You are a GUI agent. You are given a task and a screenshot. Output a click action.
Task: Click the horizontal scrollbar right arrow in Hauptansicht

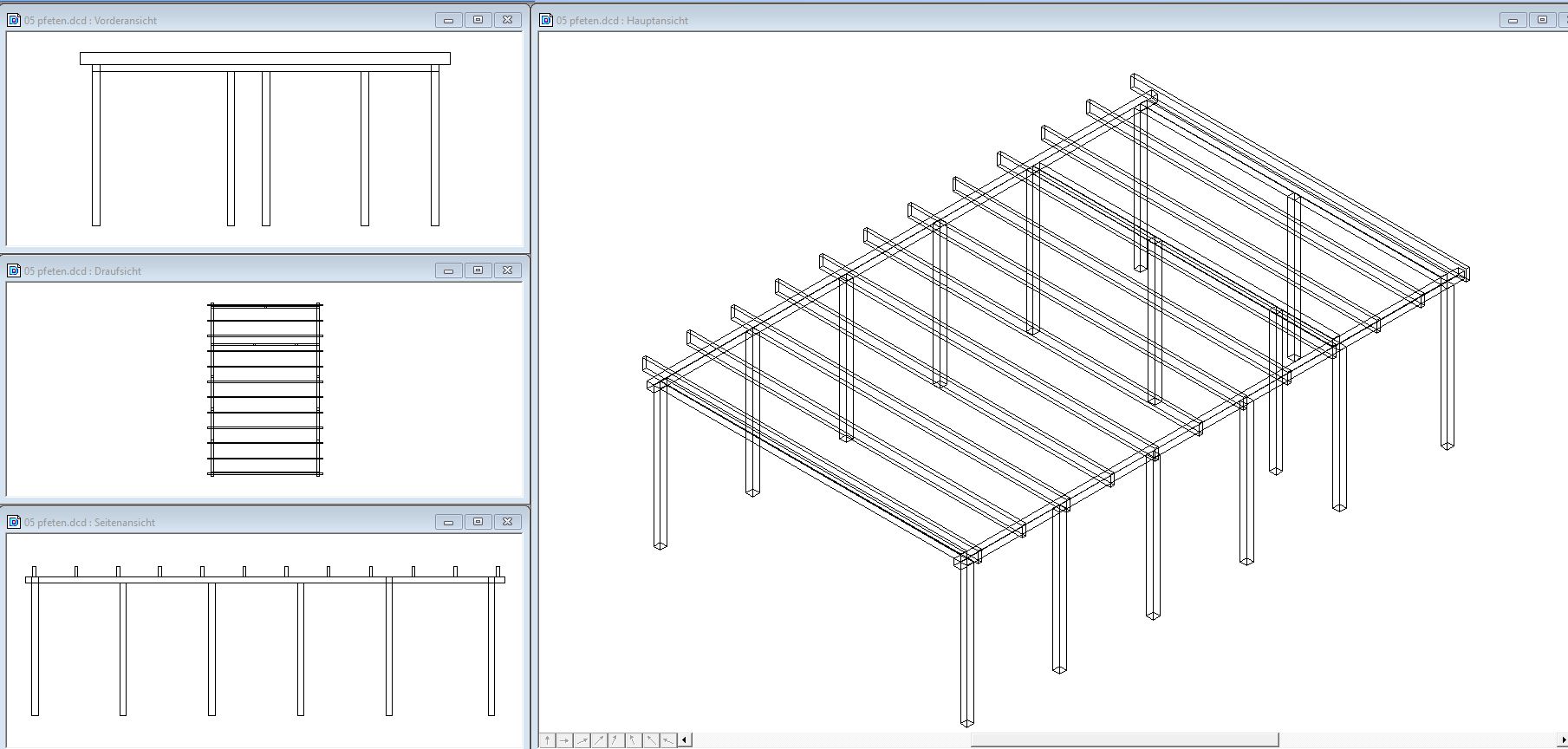point(1563,740)
